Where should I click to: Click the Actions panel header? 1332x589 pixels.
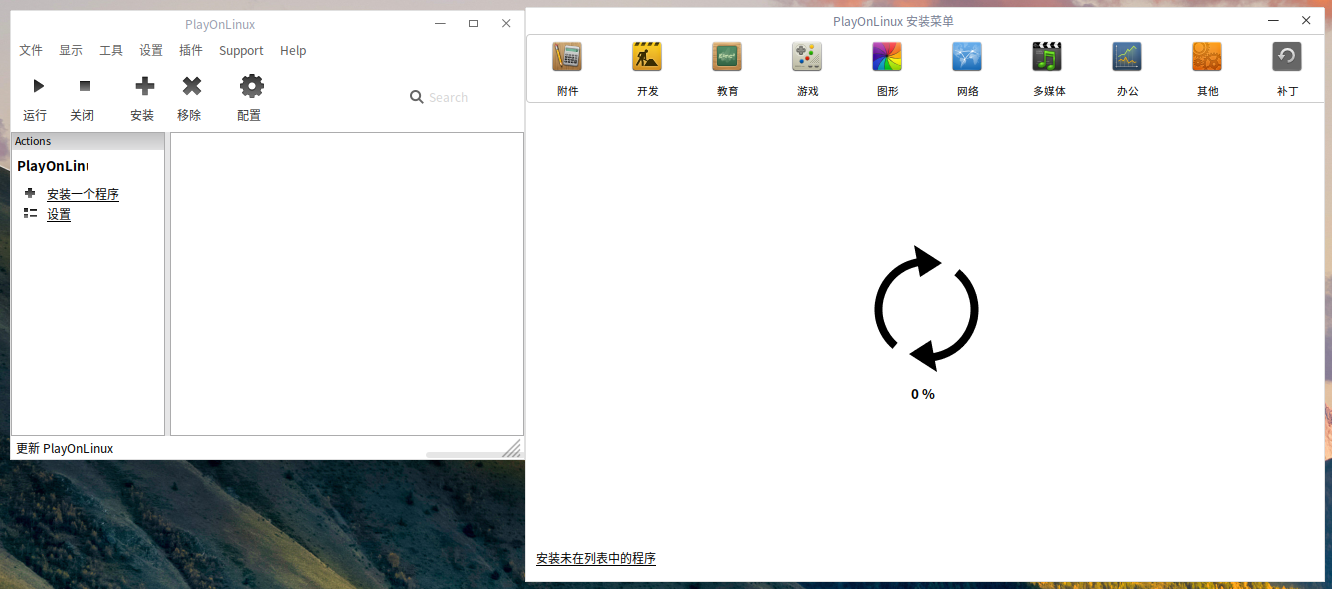[x=88, y=141]
